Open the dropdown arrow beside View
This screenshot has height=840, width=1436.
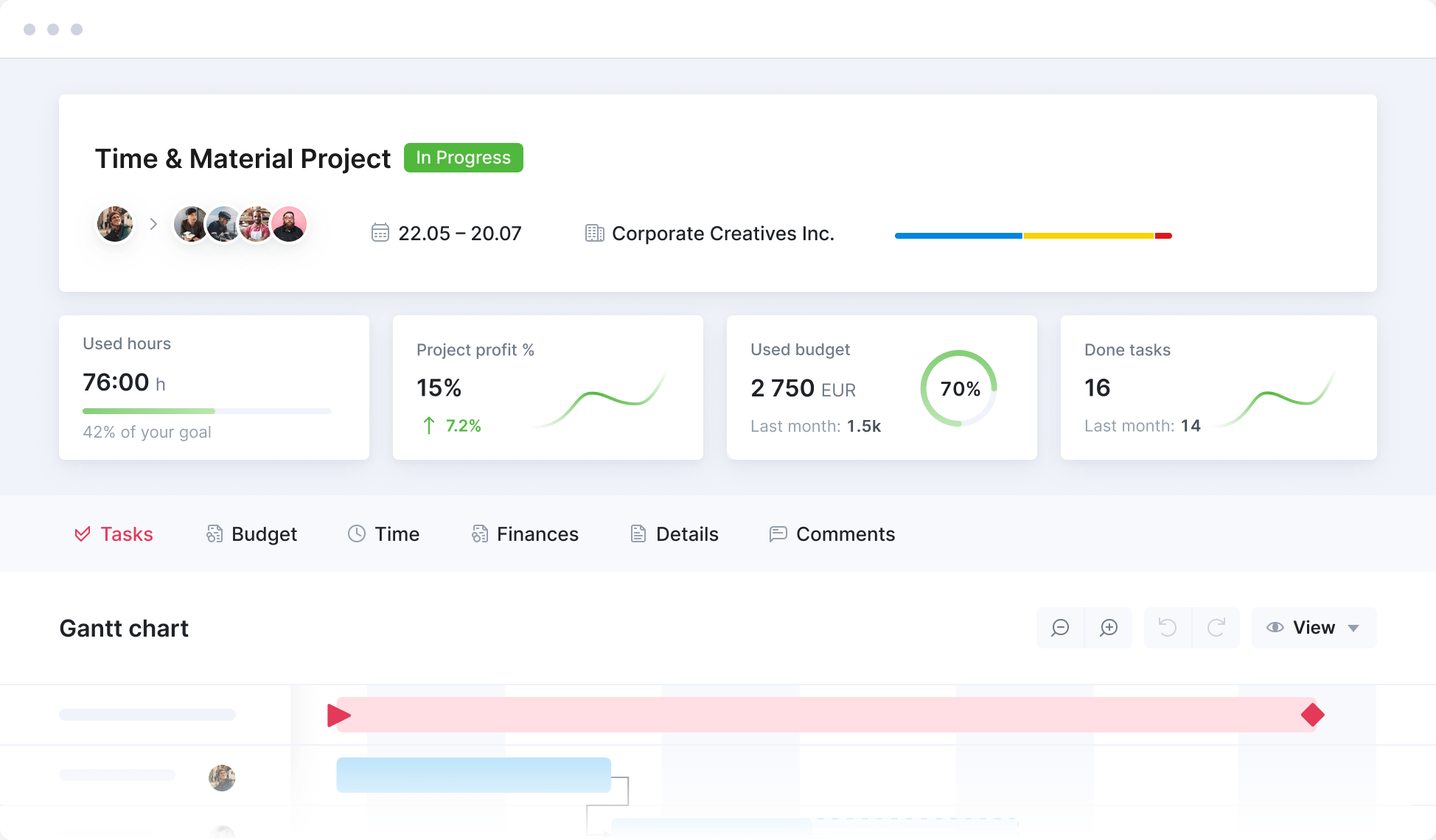pyautogui.click(x=1354, y=628)
